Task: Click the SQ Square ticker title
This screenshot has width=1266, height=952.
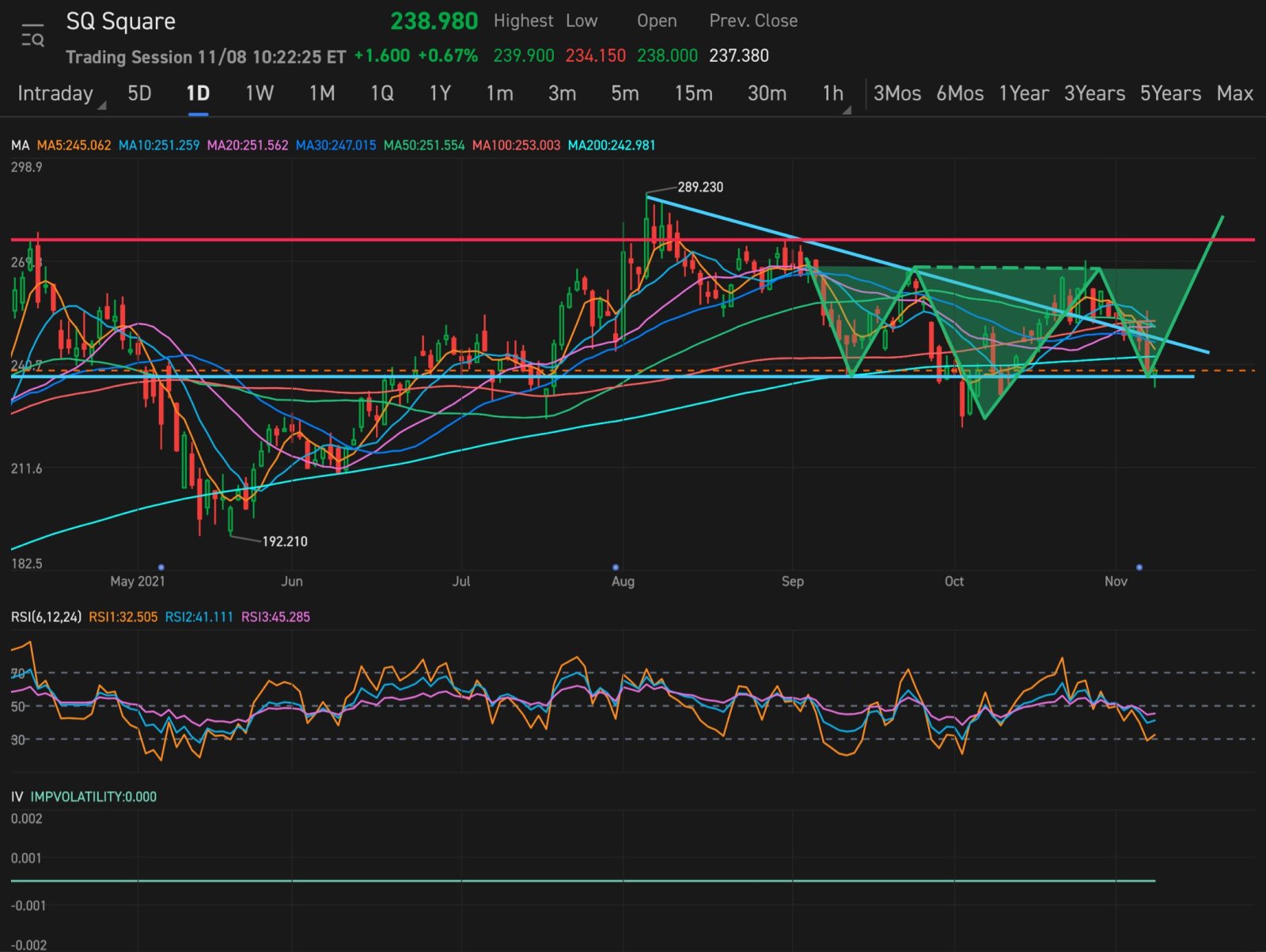Action: pos(121,21)
